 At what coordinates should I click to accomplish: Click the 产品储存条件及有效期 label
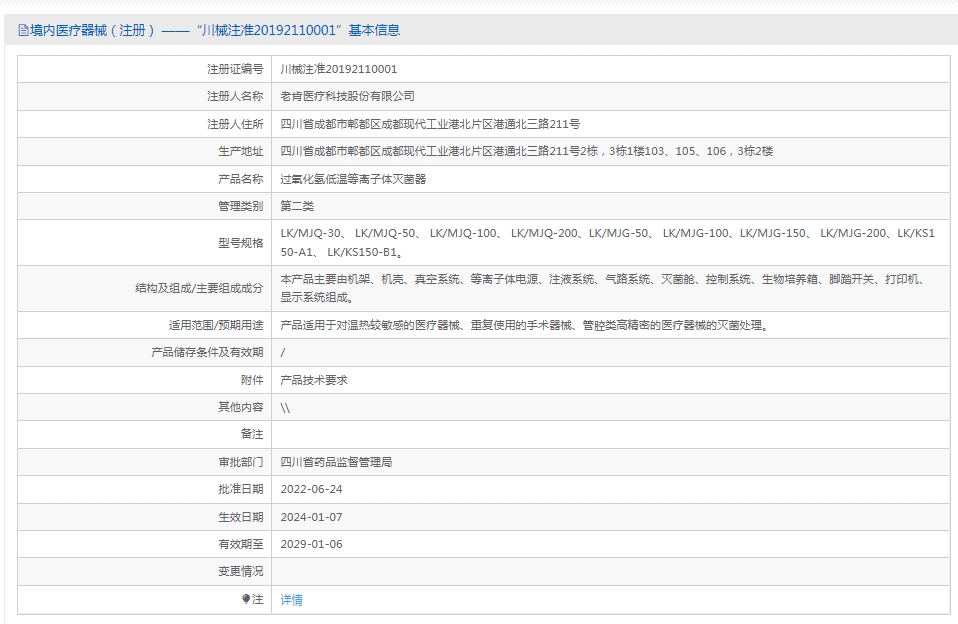(x=207, y=353)
